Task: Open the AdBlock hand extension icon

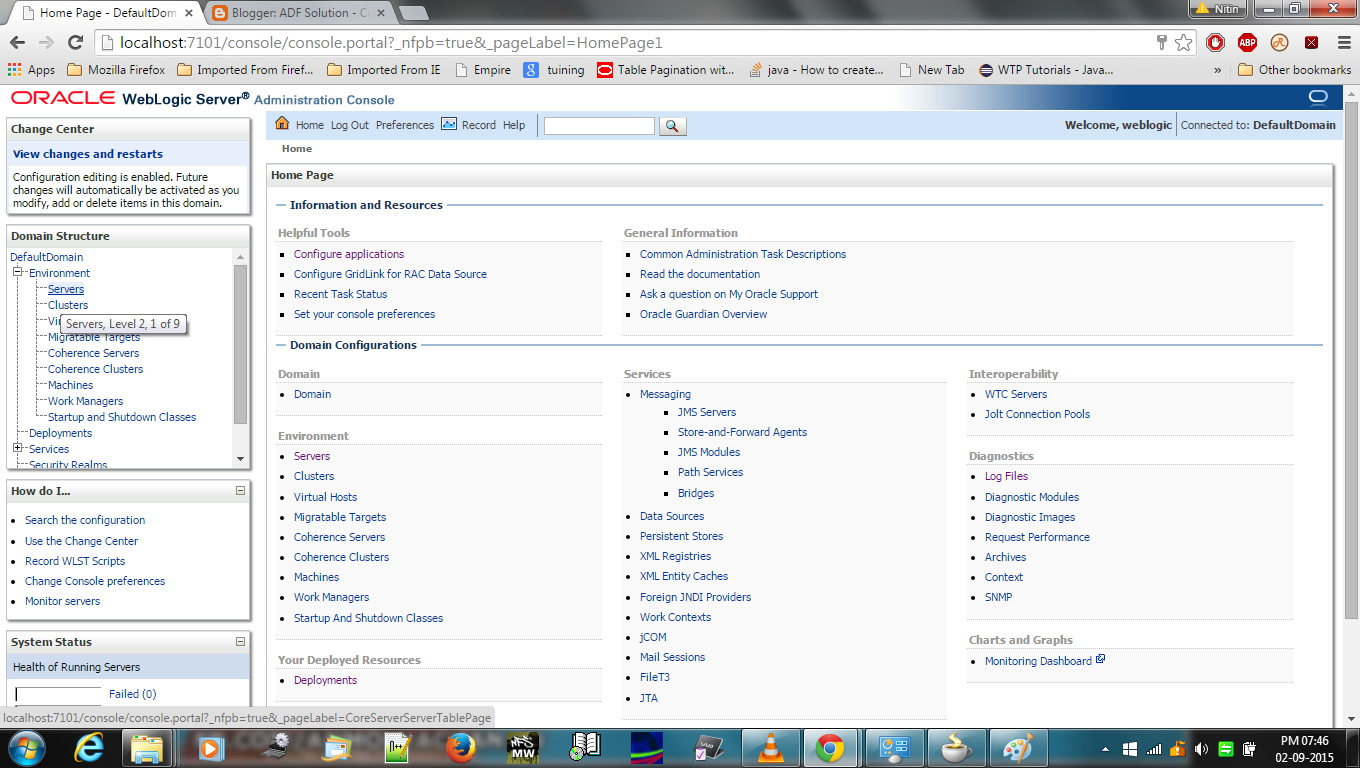Action: tap(1215, 43)
